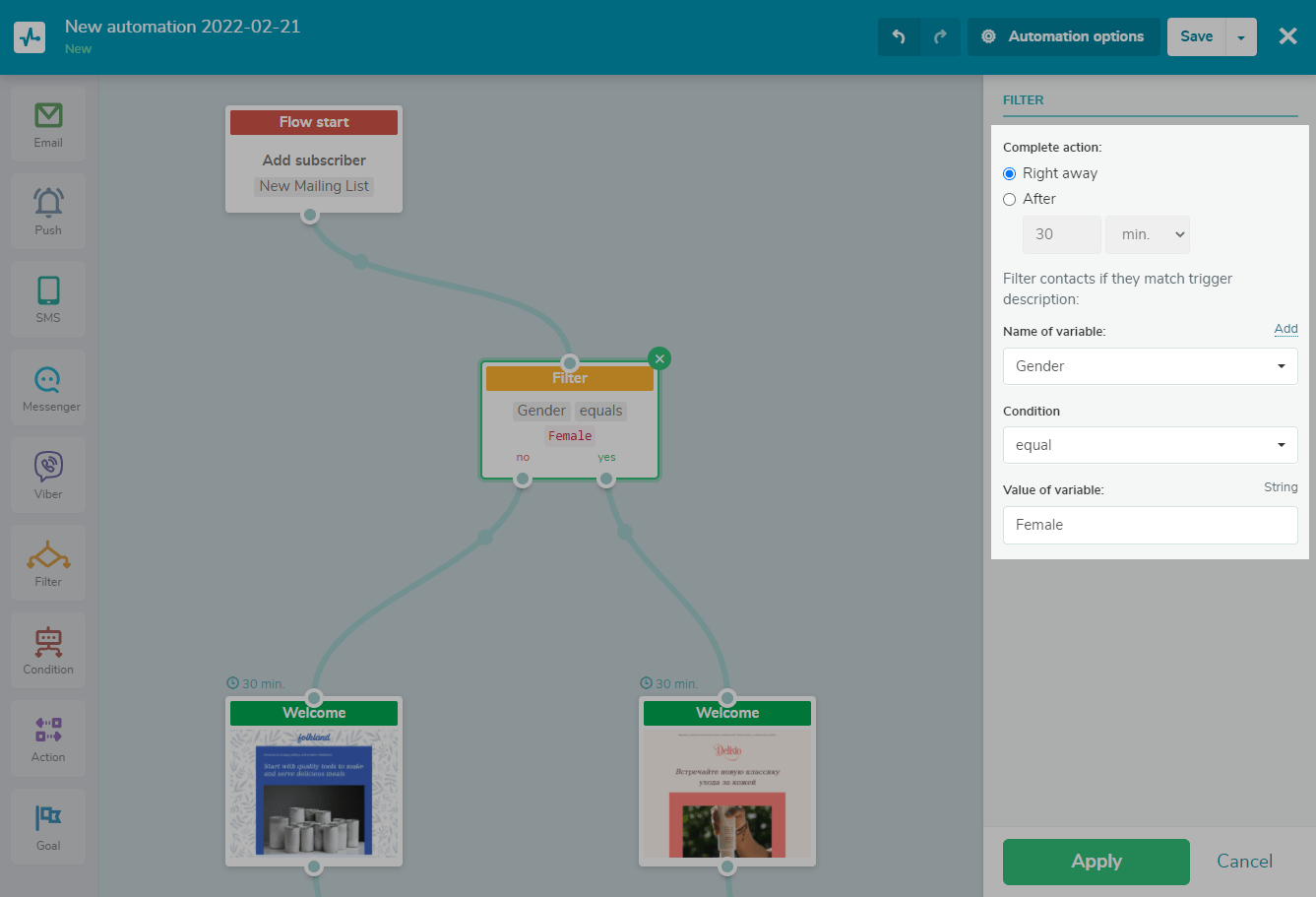Select the SMS block in the sidebar
The height and width of the screenshot is (897, 1316).
[47, 297]
